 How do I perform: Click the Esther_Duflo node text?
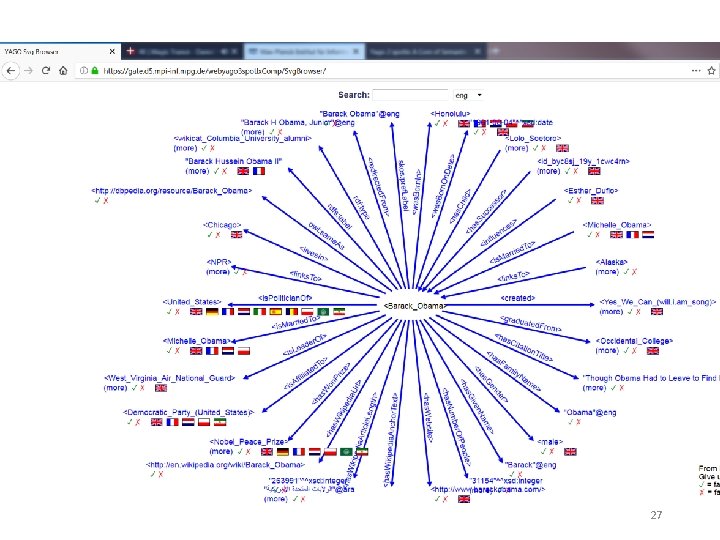point(591,191)
